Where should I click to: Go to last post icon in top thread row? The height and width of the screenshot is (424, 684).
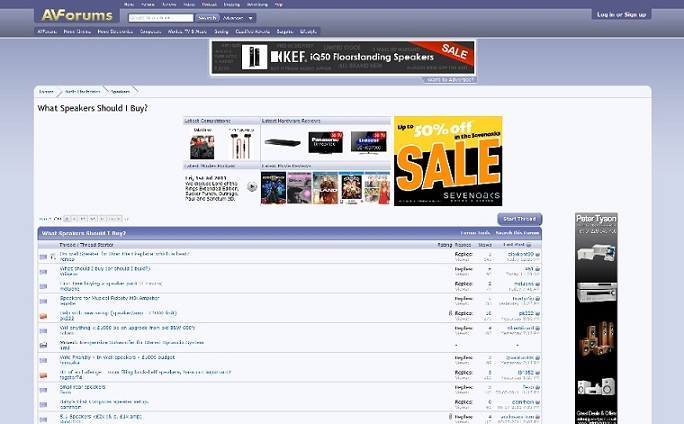click(537, 254)
